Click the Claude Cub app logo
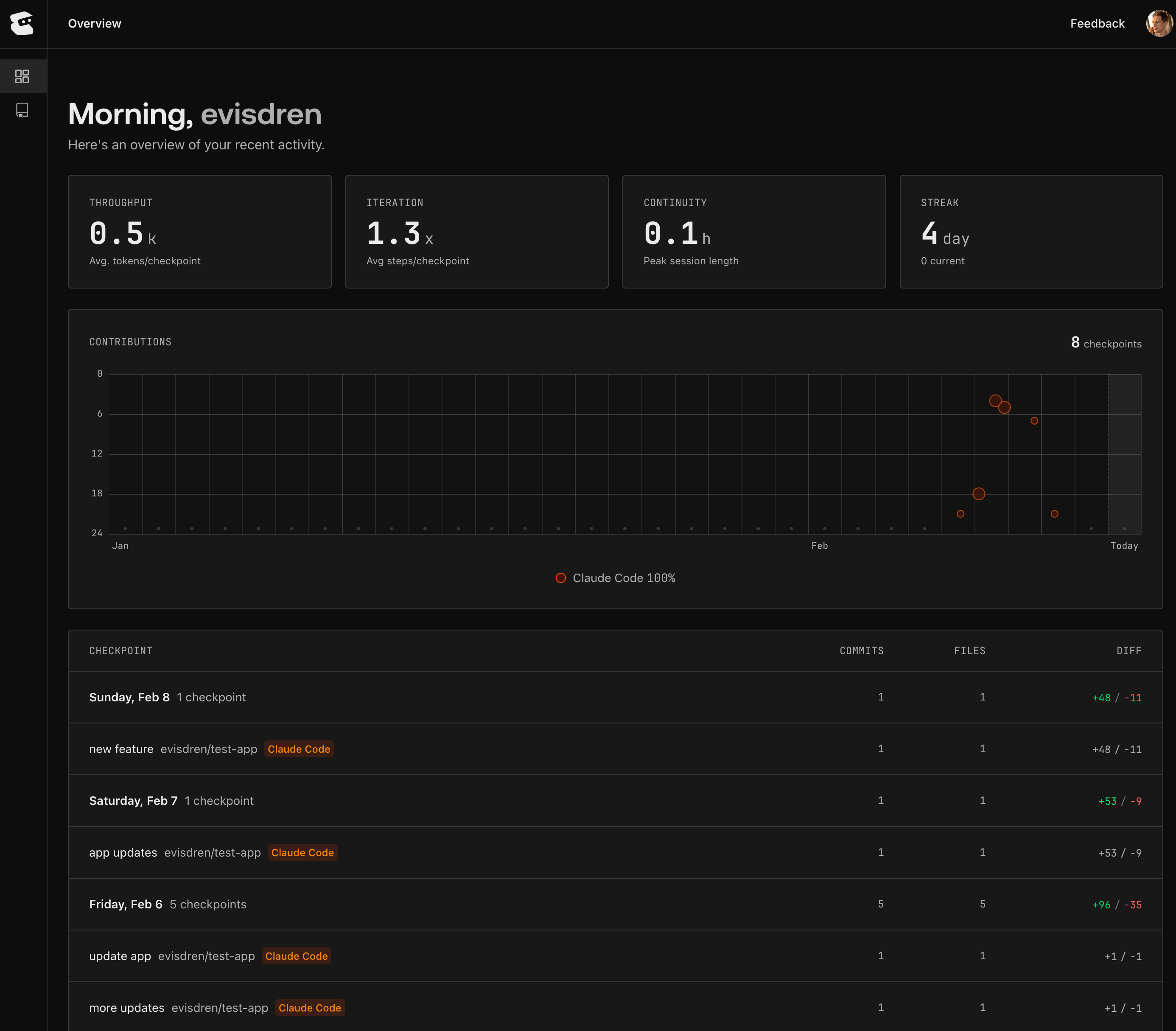The width and height of the screenshot is (1176, 1031). pyautogui.click(x=22, y=24)
